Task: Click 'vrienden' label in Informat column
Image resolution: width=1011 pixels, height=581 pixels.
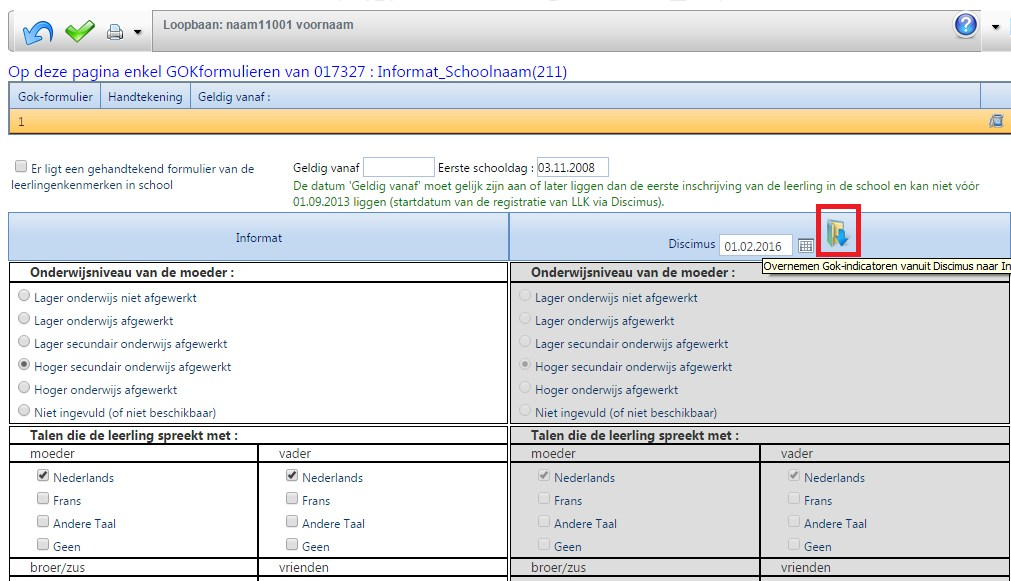Action: [304, 567]
